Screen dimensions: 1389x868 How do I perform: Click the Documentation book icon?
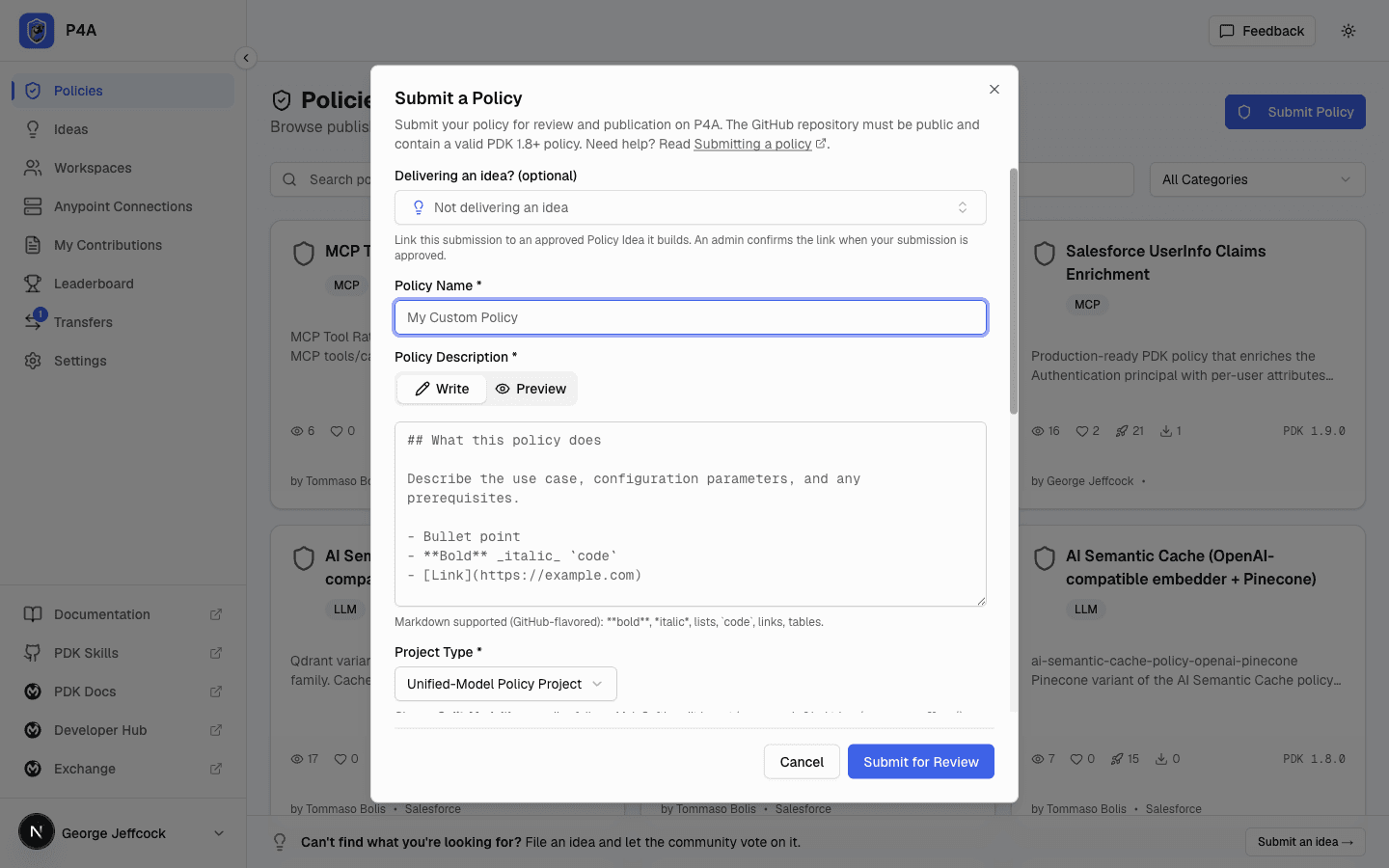33,614
